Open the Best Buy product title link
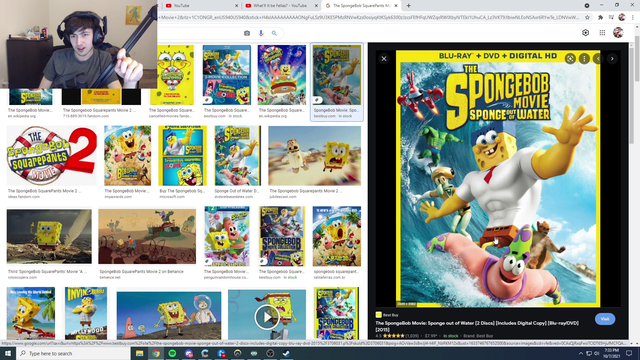The image size is (640, 360). [x=477, y=326]
